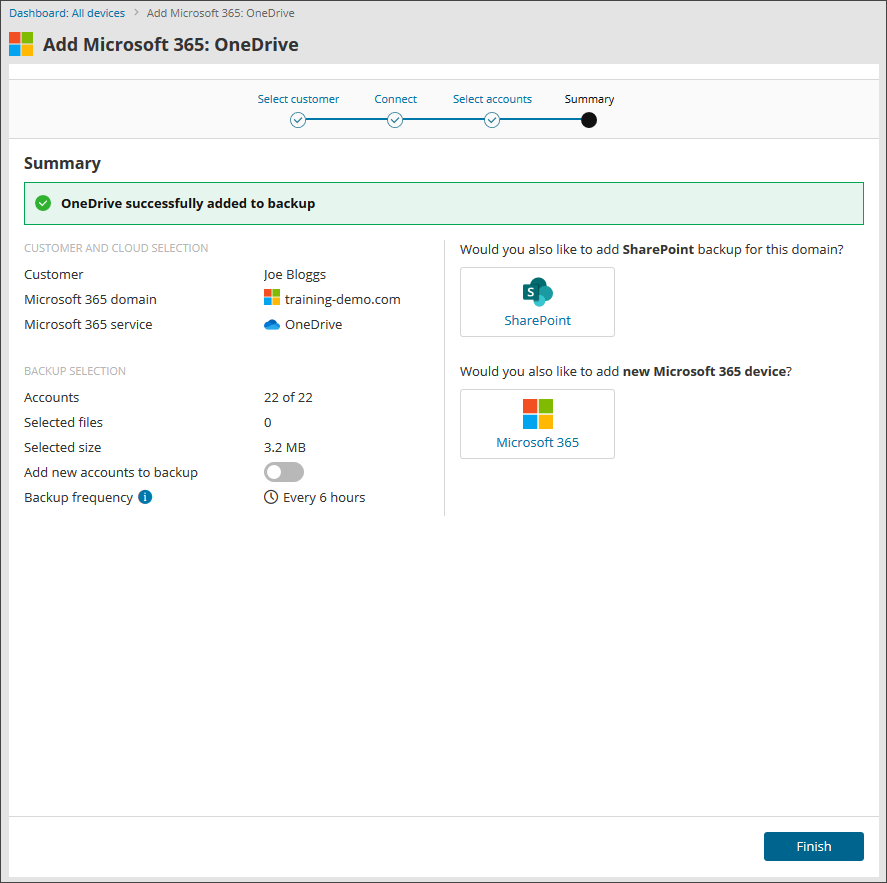This screenshot has height=883, width=887.
Task: Click the OneDrive cloud icon
Action: tap(272, 325)
